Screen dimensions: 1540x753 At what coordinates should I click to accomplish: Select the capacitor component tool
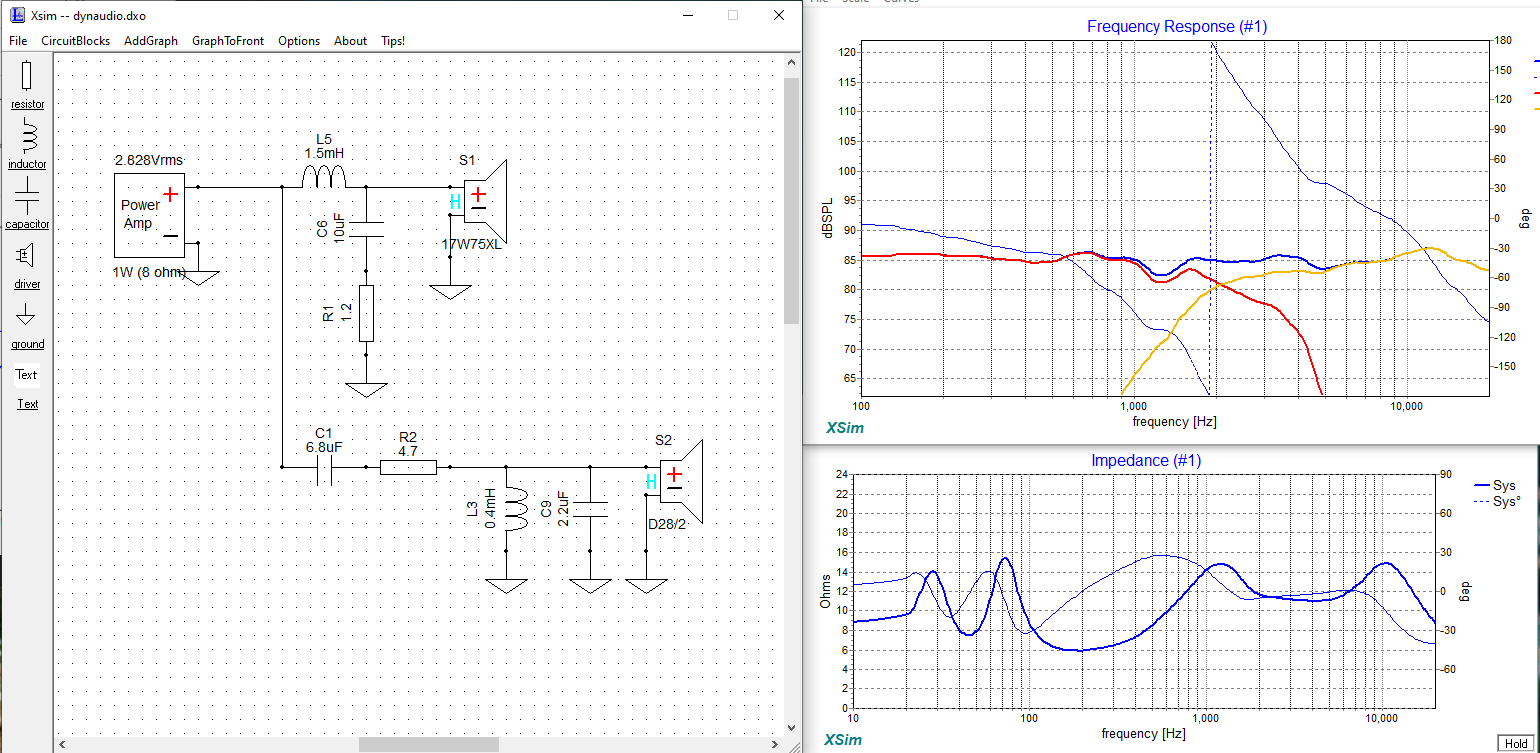(27, 205)
